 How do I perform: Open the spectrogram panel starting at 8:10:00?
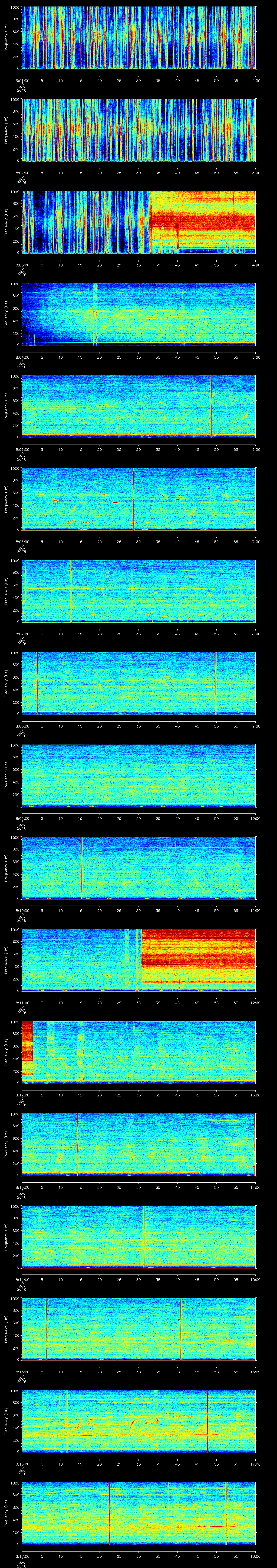pos(139,868)
